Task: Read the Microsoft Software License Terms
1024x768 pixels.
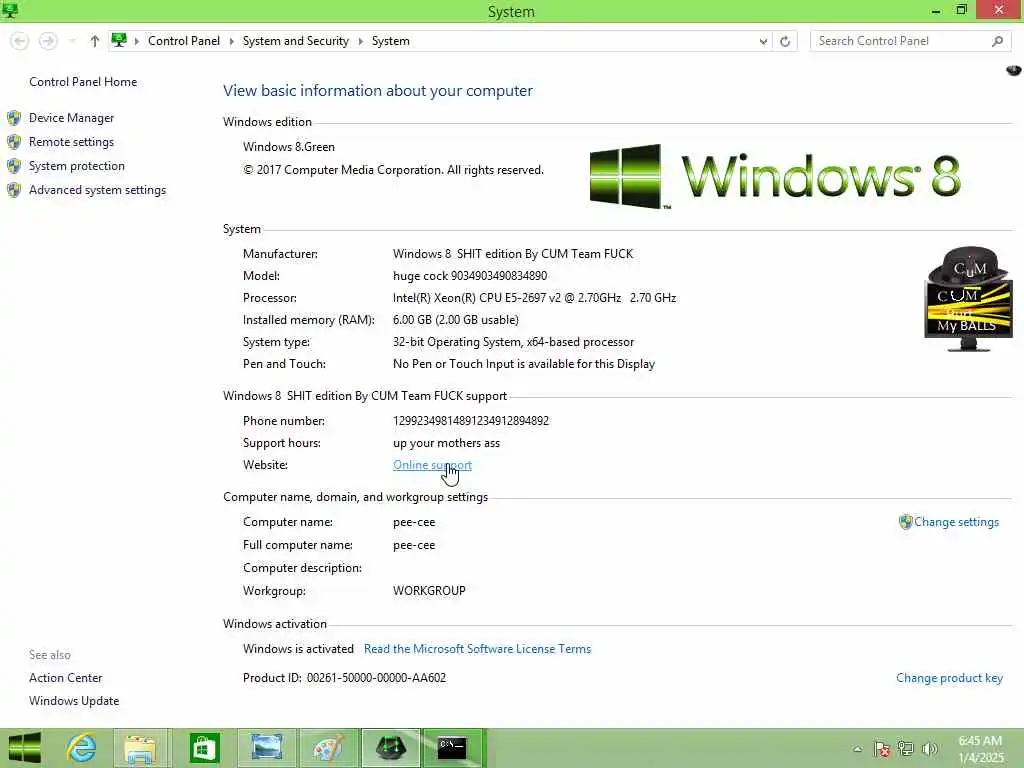Action: click(477, 648)
